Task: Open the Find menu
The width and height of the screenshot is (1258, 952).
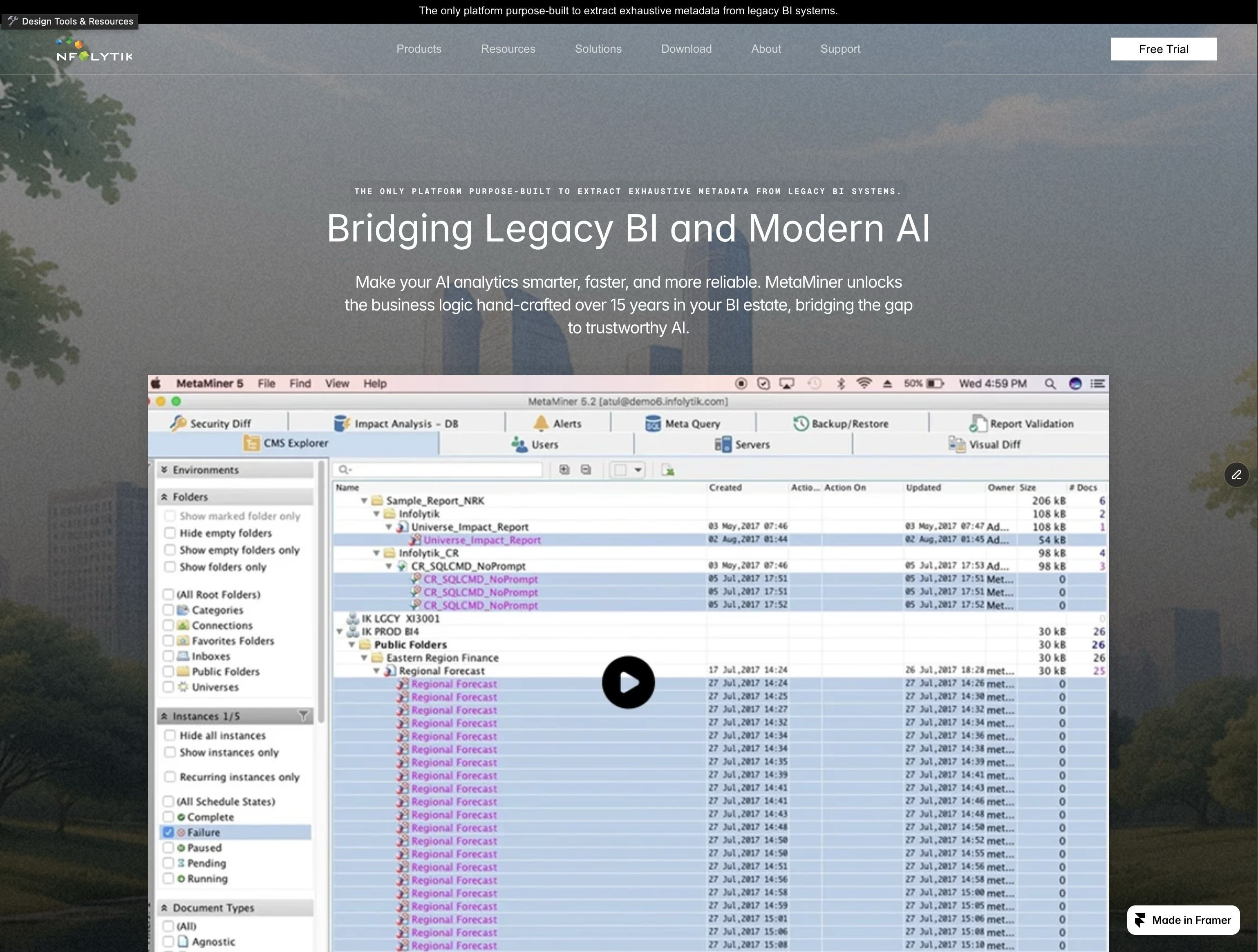Action: [x=300, y=383]
